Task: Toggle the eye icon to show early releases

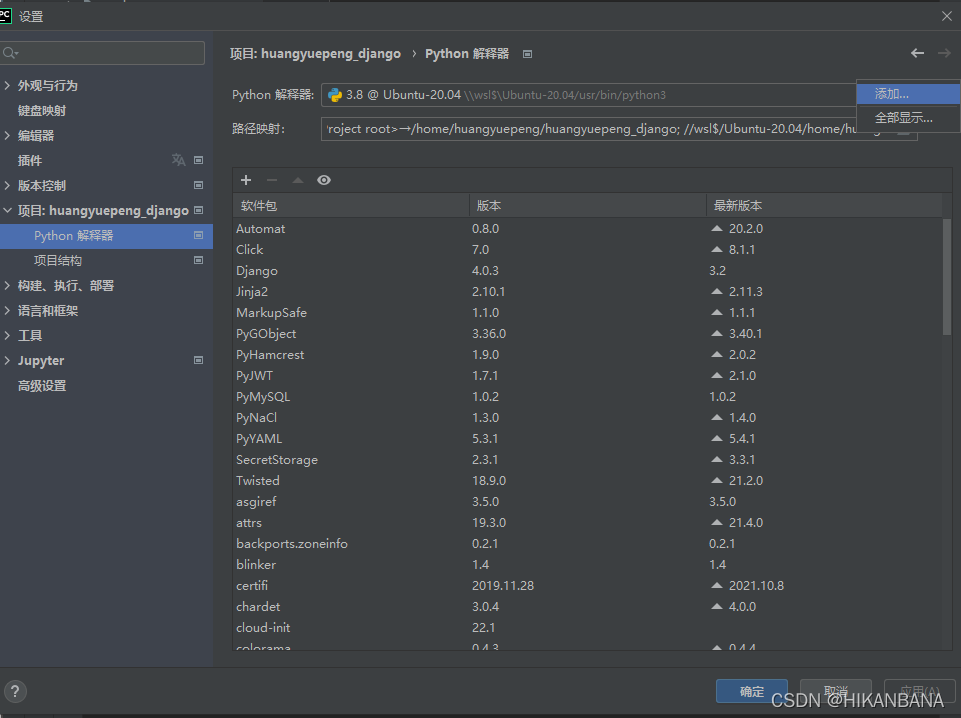Action: point(323,180)
